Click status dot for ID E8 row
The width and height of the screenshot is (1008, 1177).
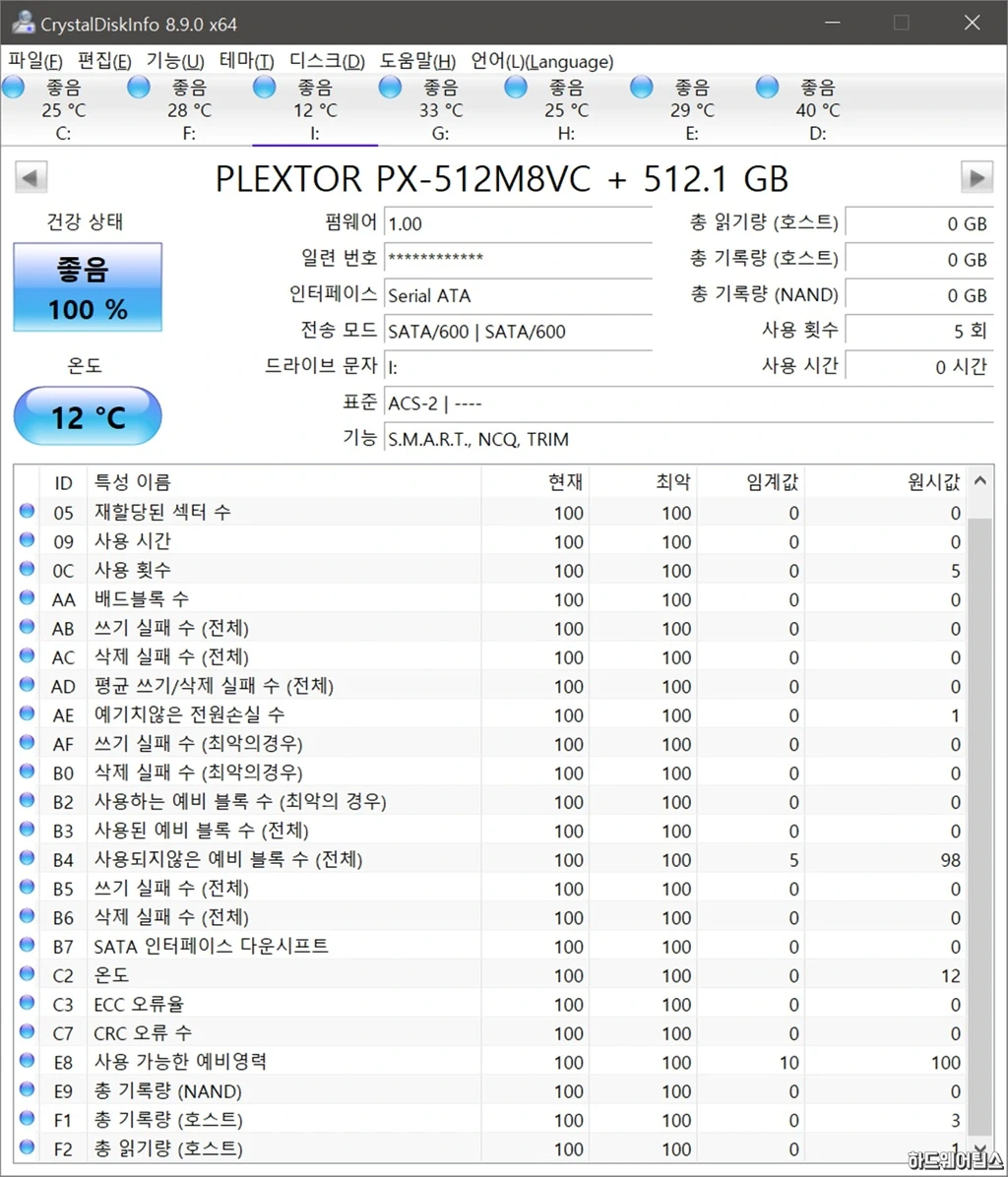pyautogui.click(x=27, y=1060)
